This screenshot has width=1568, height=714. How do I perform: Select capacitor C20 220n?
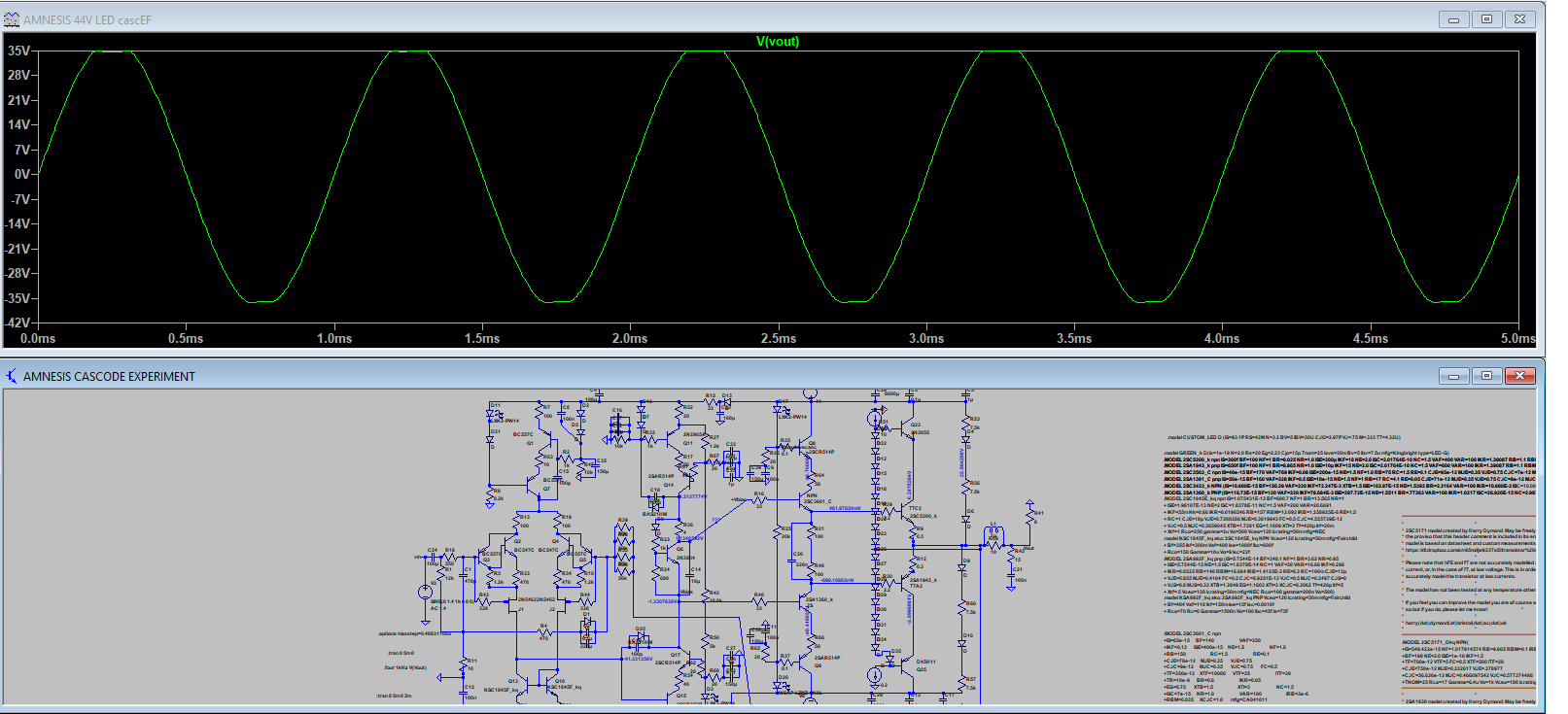pyautogui.click(x=791, y=561)
